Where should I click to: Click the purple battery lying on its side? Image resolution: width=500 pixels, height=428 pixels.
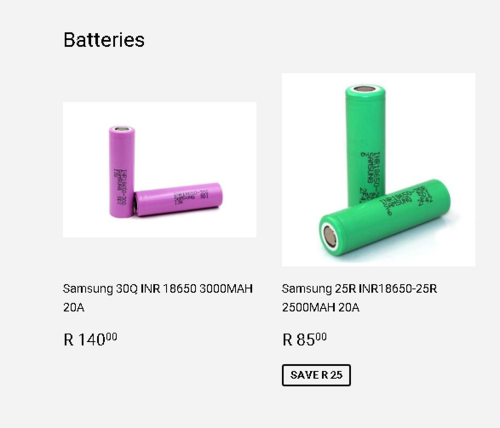178,199
